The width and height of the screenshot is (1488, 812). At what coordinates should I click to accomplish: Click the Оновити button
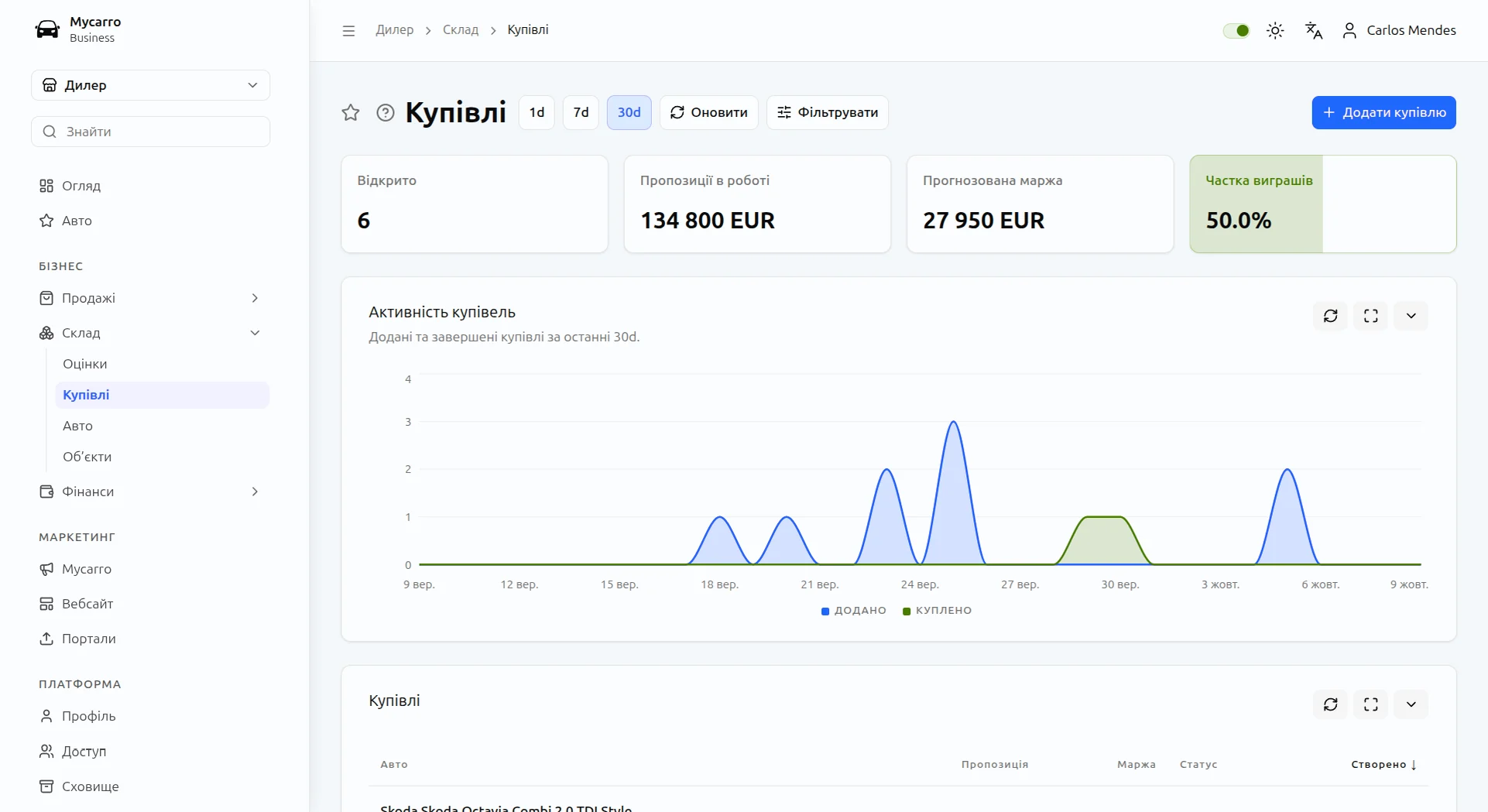[x=708, y=113]
